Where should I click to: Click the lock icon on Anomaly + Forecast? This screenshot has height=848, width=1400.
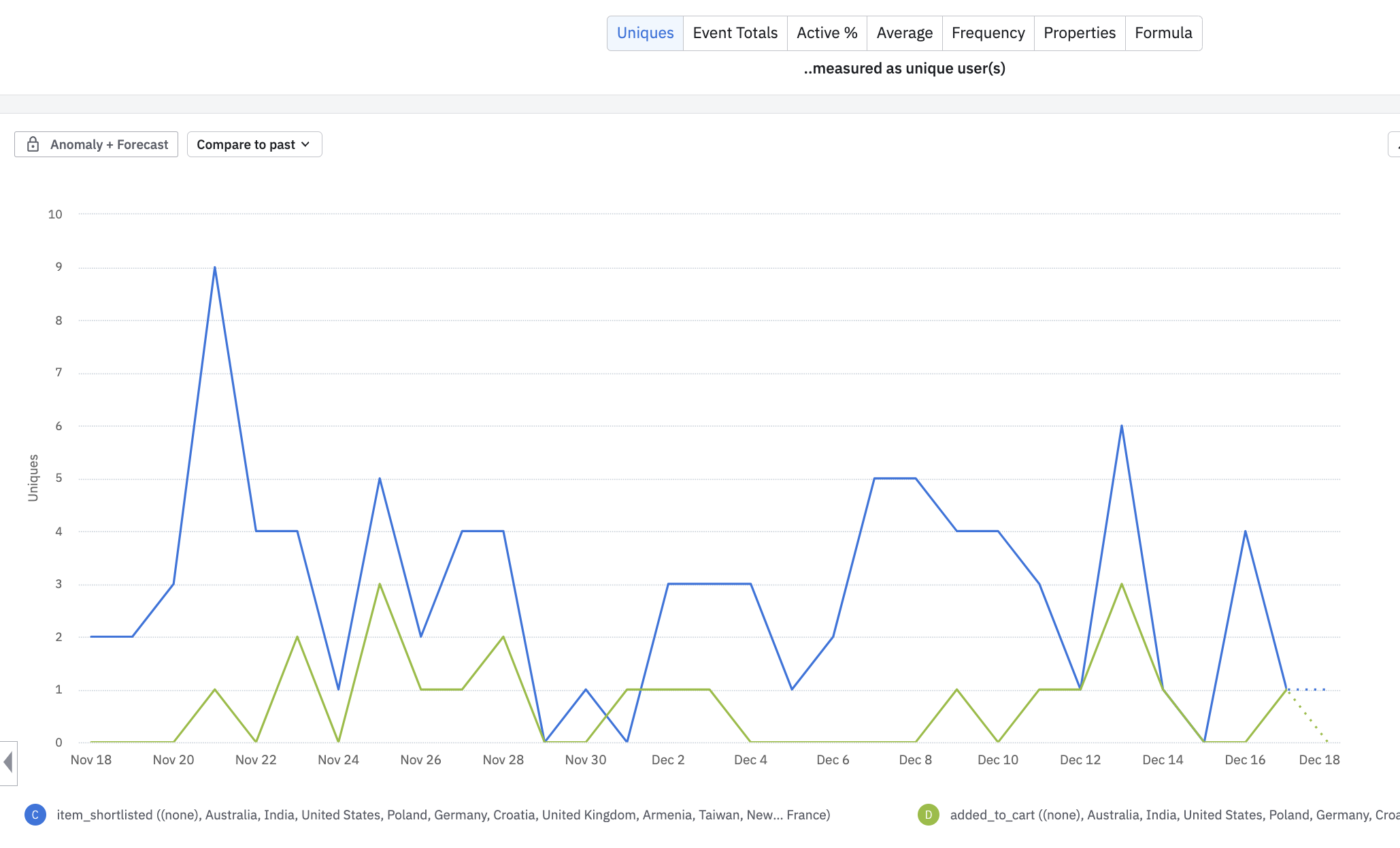point(33,144)
